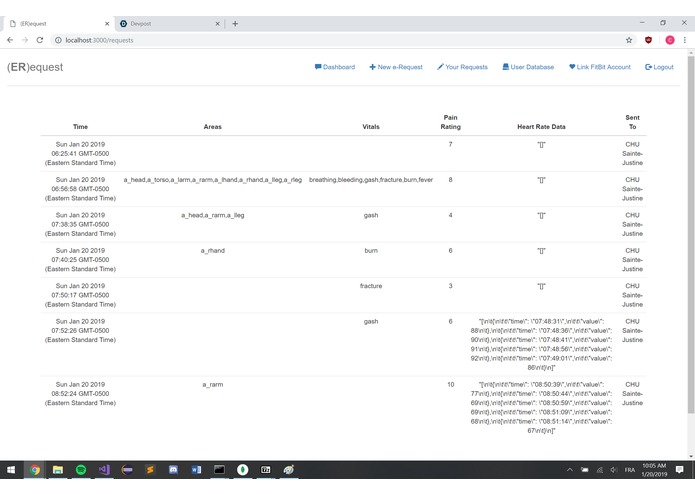Click the battery tray icon
This screenshot has width=695, height=494.
pyautogui.click(x=585, y=470)
